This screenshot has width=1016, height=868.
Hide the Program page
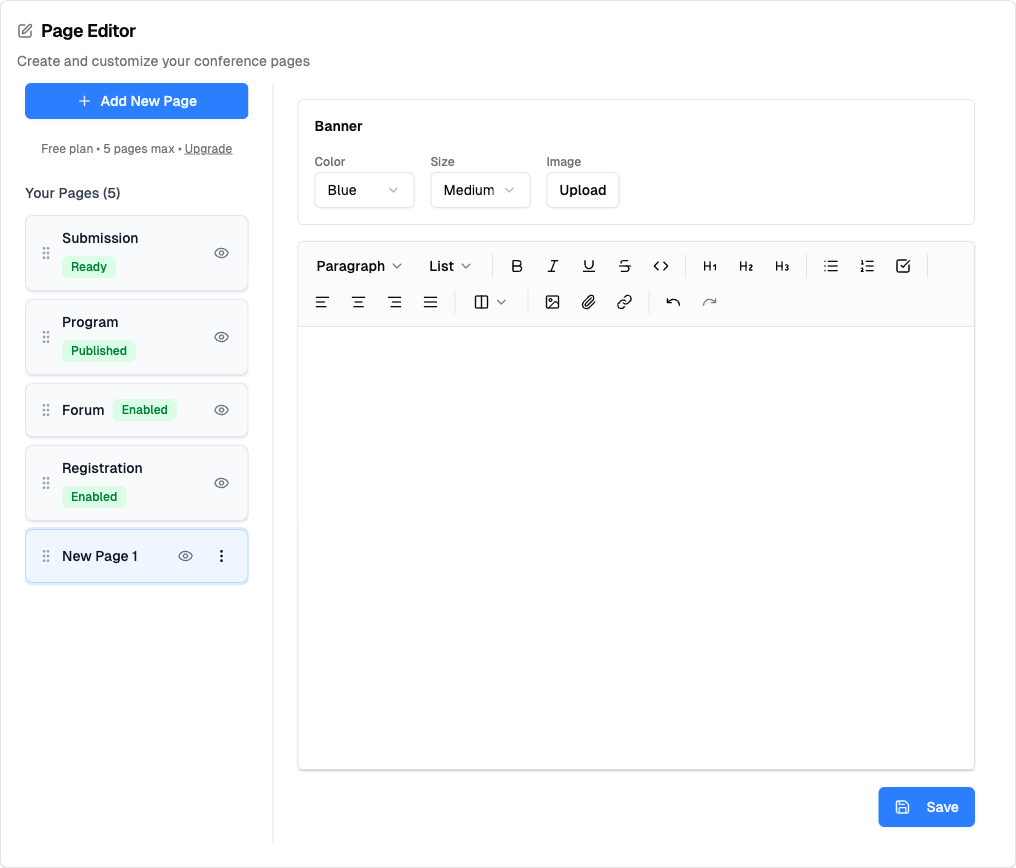click(222, 337)
